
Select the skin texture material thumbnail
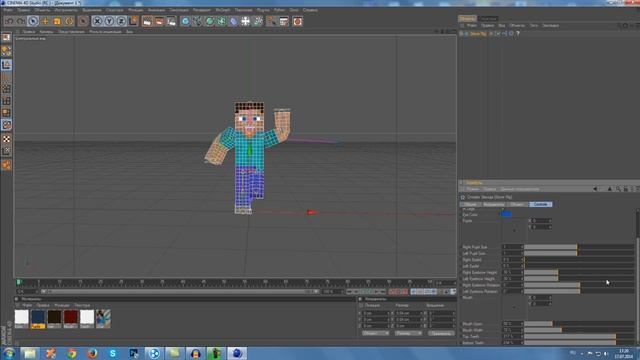pyautogui.click(x=103, y=318)
